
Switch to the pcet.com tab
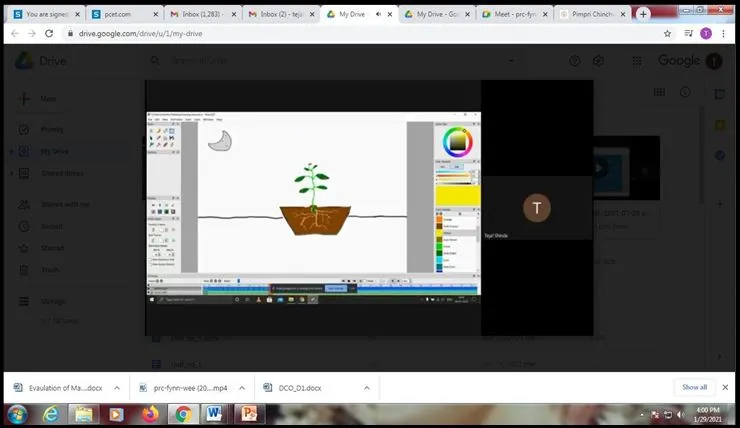click(124, 14)
